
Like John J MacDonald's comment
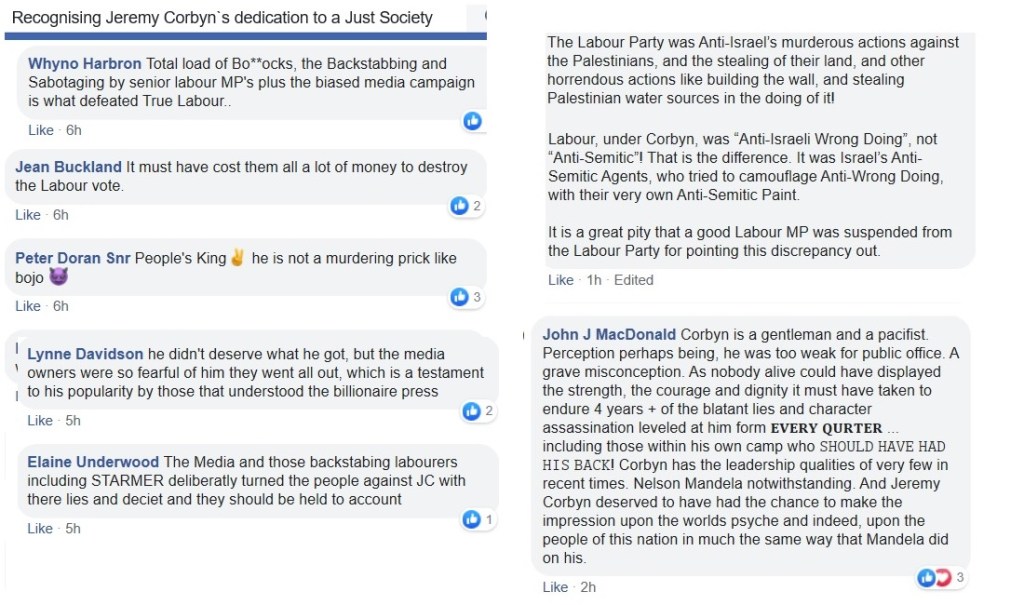coord(555,587)
